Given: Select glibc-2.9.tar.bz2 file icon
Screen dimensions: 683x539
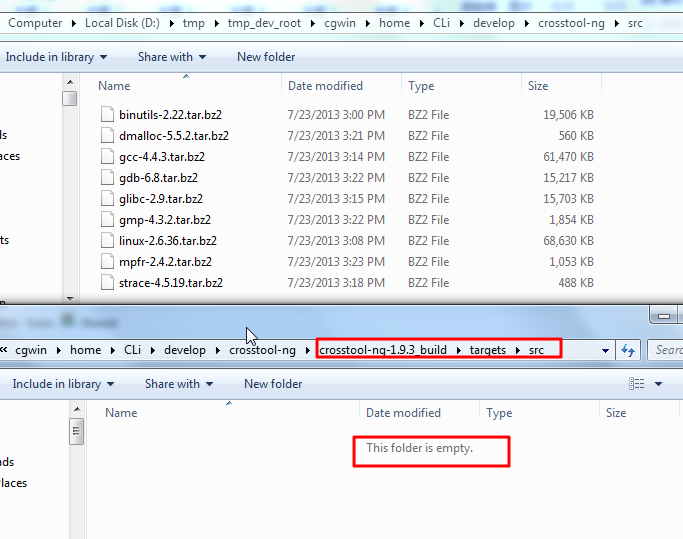Looking at the screenshot, I should click(x=107, y=199).
